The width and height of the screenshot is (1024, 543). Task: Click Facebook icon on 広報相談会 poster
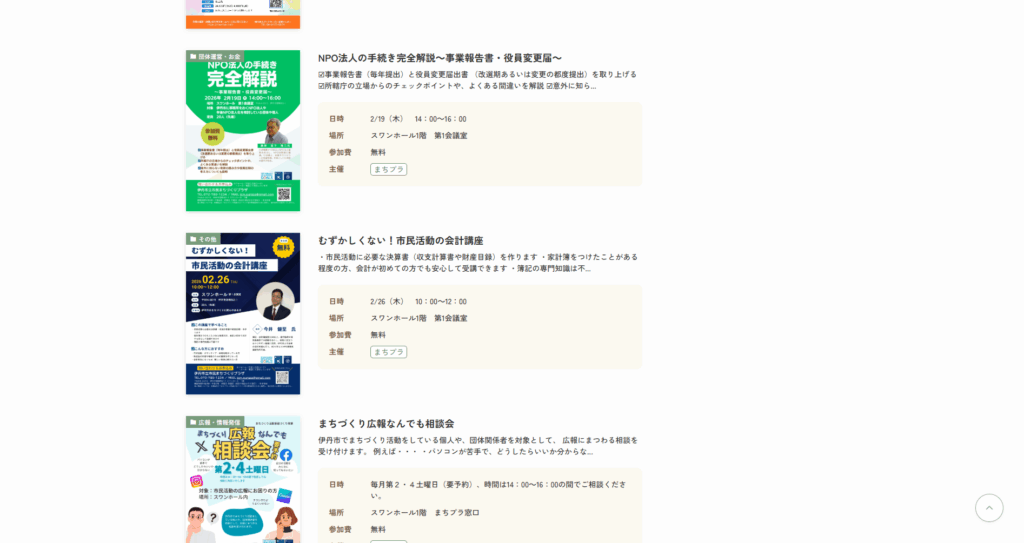tap(286, 455)
